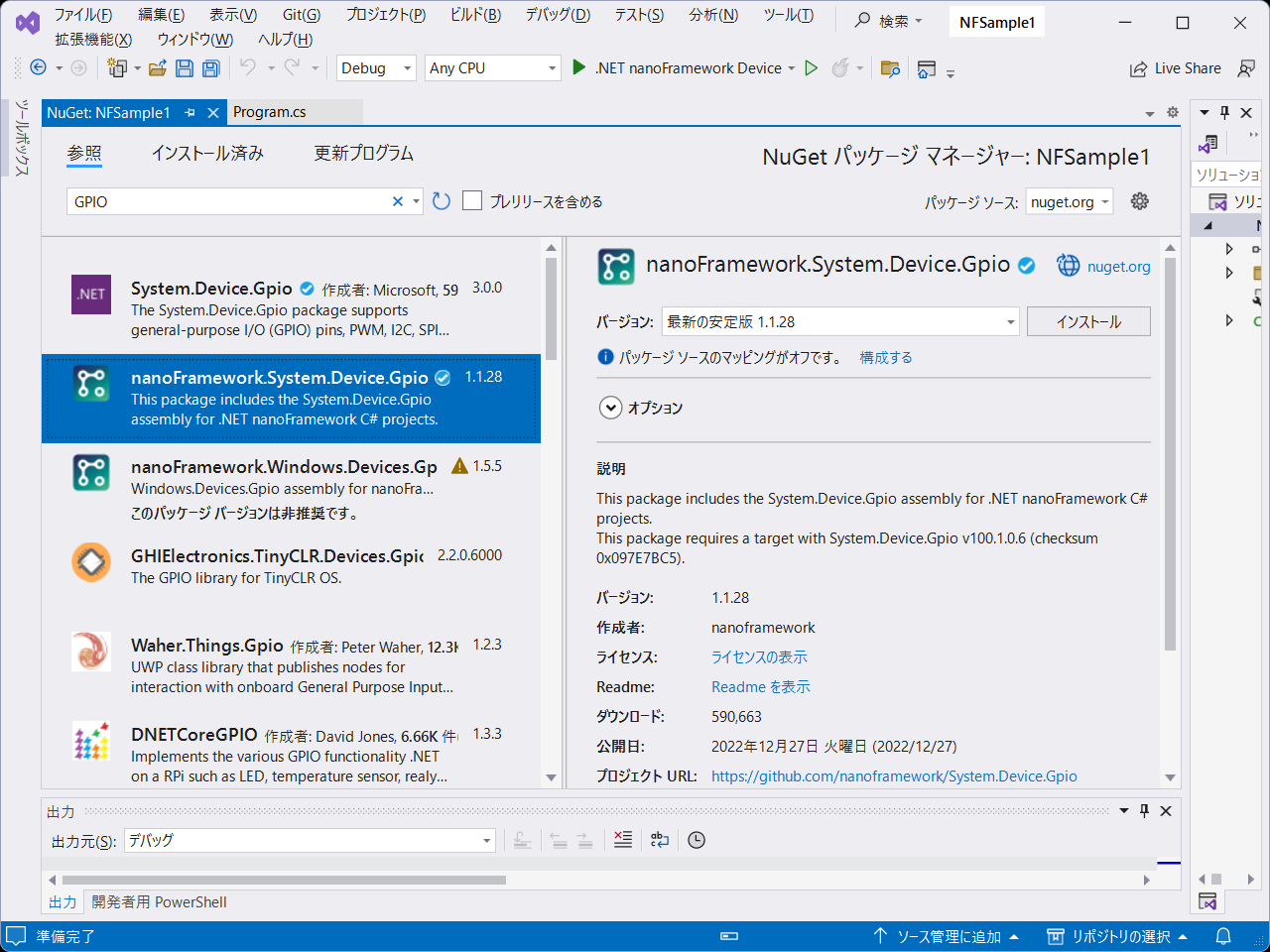Toggle timestamps via the clock icon

696,840
